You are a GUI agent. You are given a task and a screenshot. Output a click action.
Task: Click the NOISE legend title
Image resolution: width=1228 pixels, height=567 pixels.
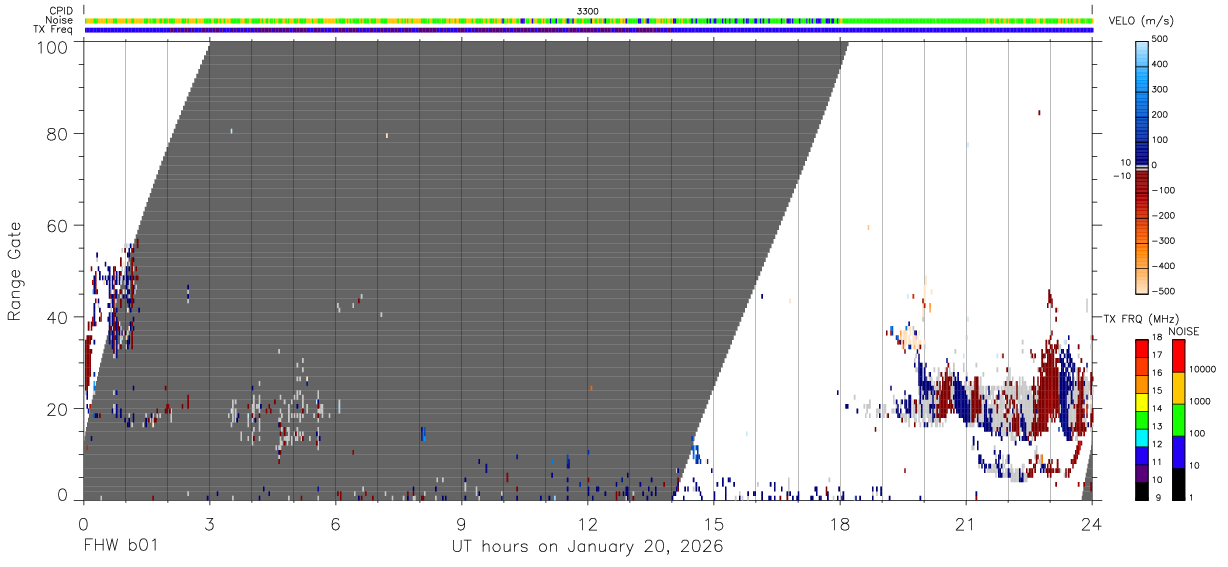(x=1183, y=331)
